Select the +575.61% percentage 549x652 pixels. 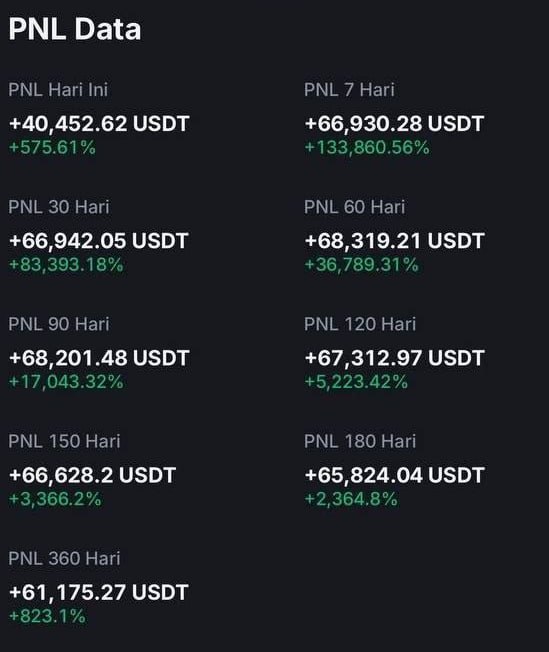tap(52, 148)
